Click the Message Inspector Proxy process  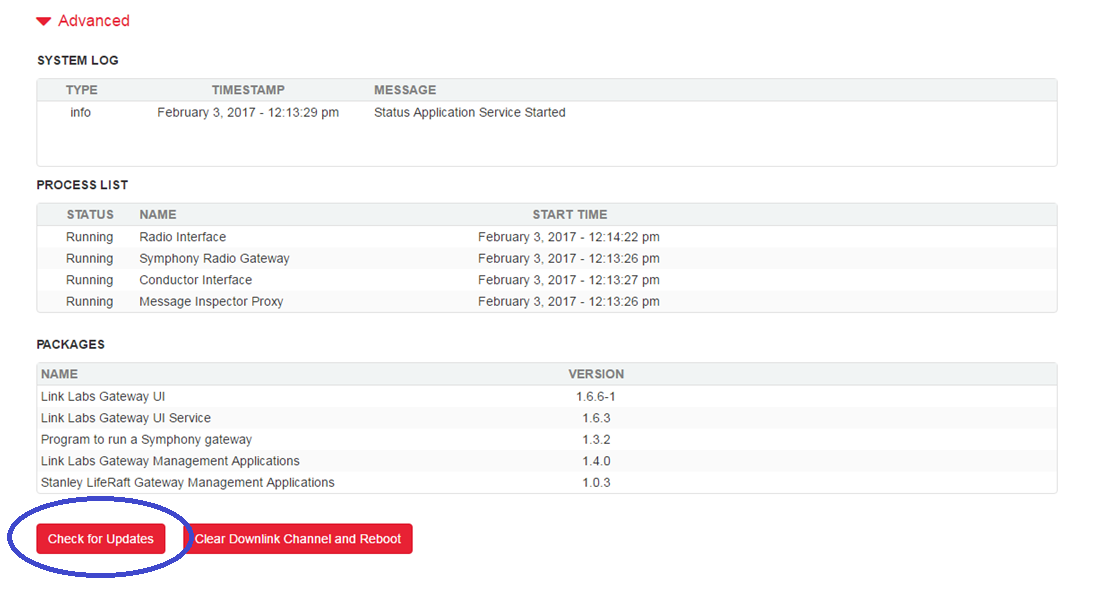(x=211, y=301)
